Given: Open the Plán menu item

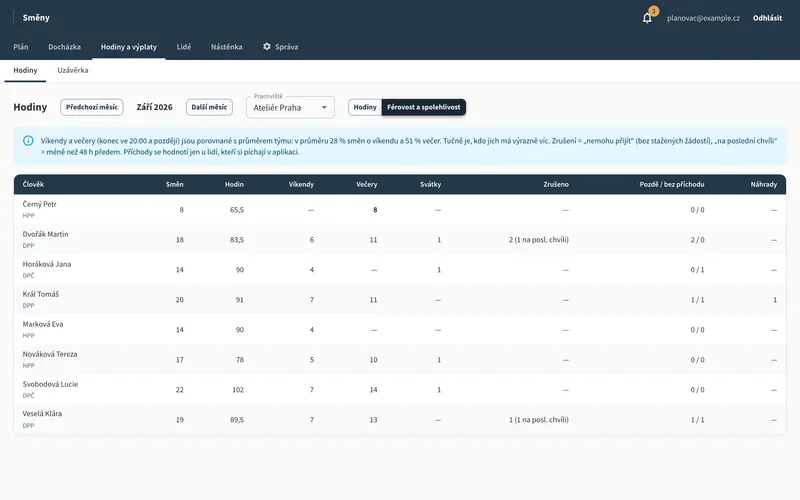Looking at the screenshot, I should (21, 46).
